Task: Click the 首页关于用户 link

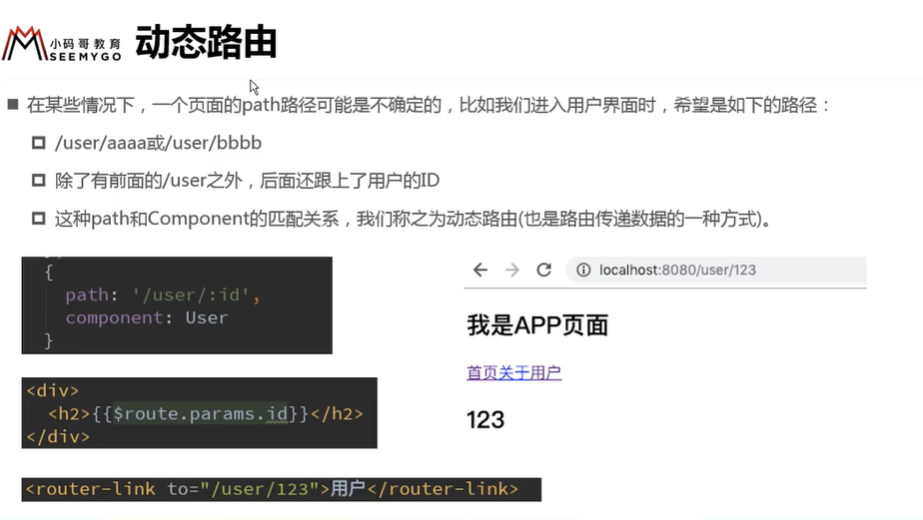Action: pos(514,373)
